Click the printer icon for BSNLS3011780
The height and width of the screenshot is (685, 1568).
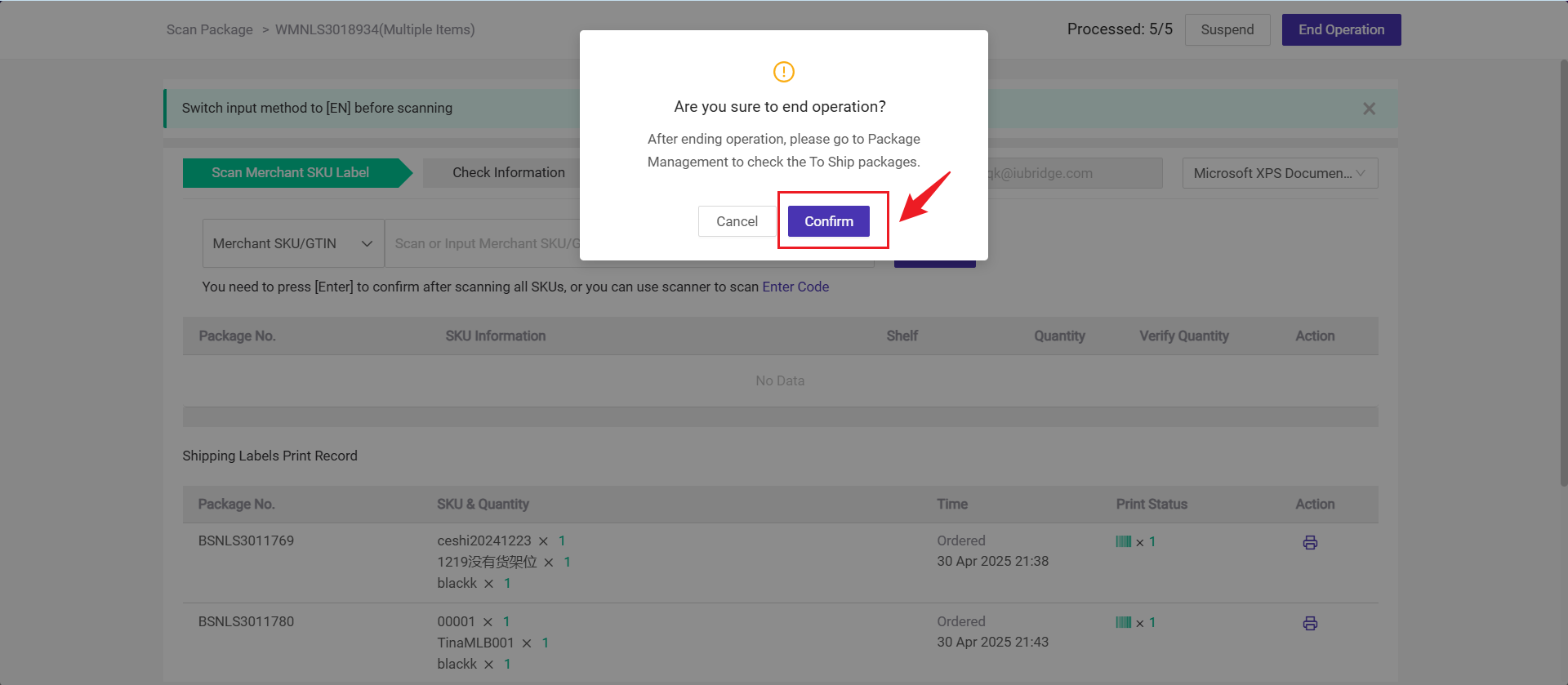click(1310, 623)
